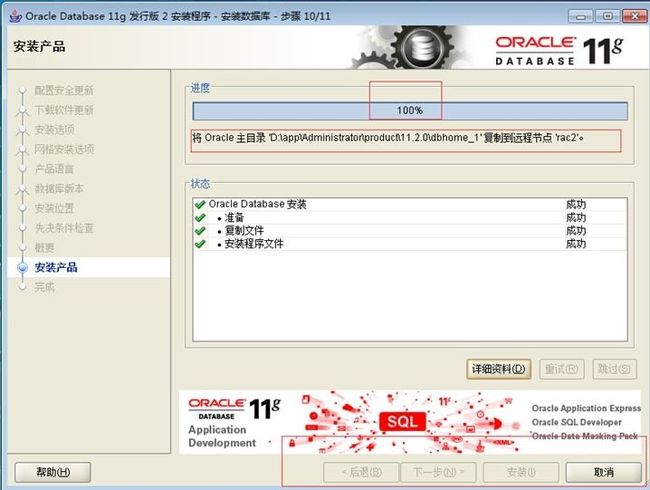The height and width of the screenshot is (490, 650).
Task: Select the 下载软件更新 step in sidebar
Action: click(64, 110)
